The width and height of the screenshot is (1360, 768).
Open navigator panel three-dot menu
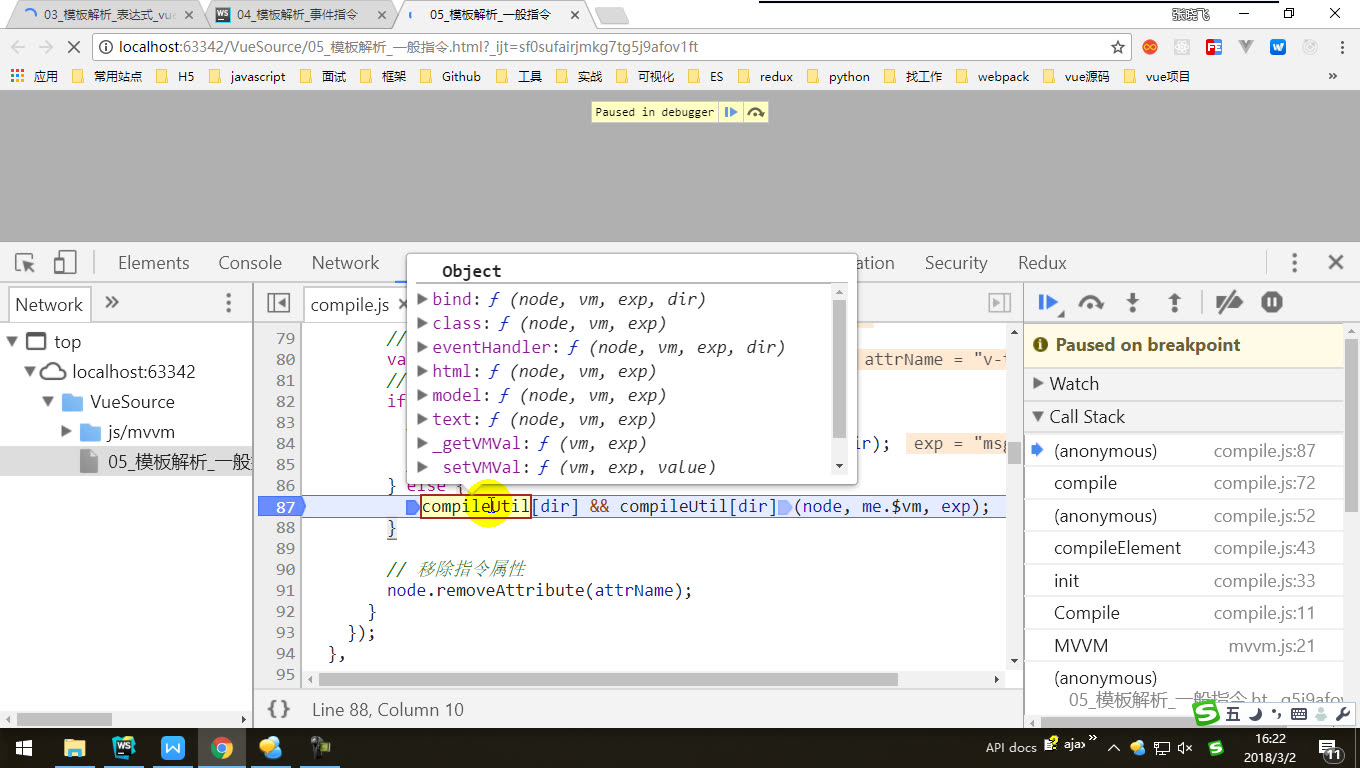tap(228, 303)
